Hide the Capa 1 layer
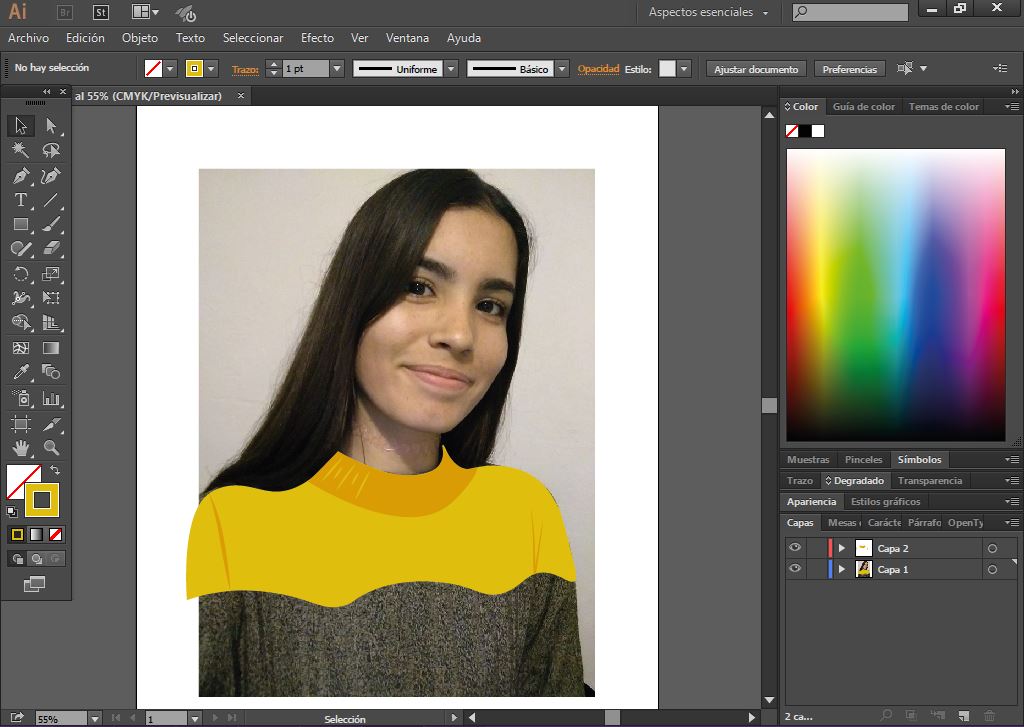The width and height of the screenshot is (1024, 727). (795, 569)
